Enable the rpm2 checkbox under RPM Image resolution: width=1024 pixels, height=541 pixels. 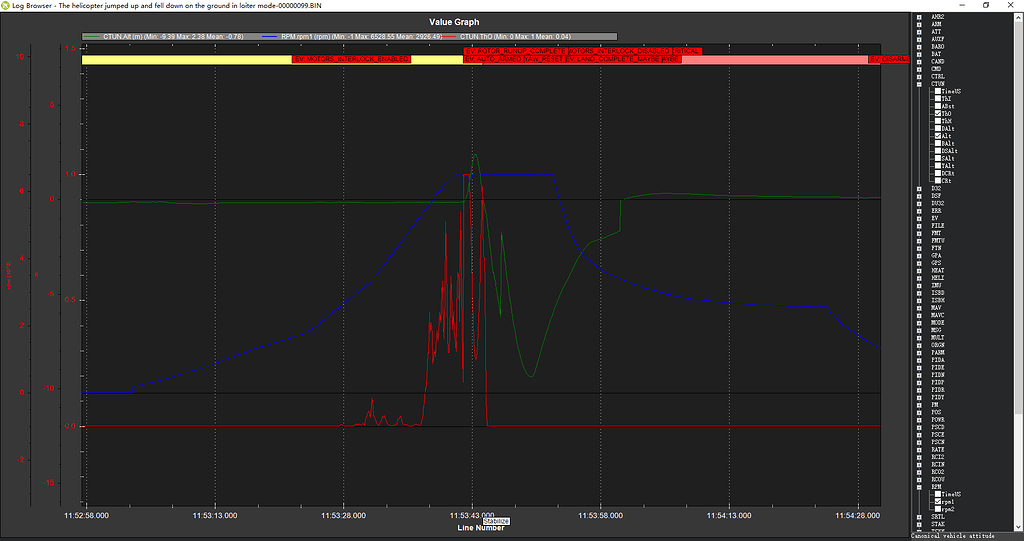click(937, 510)
